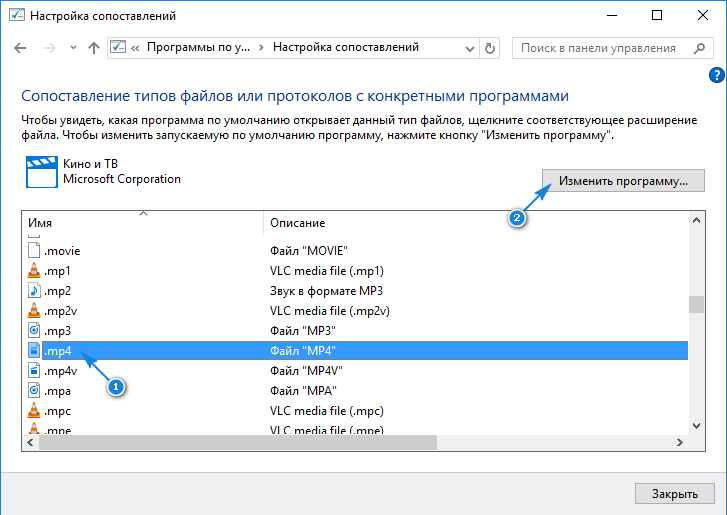727x515 pixels.
Task: Open the recent locations dropdown chevron
Action: pos(72,48)
